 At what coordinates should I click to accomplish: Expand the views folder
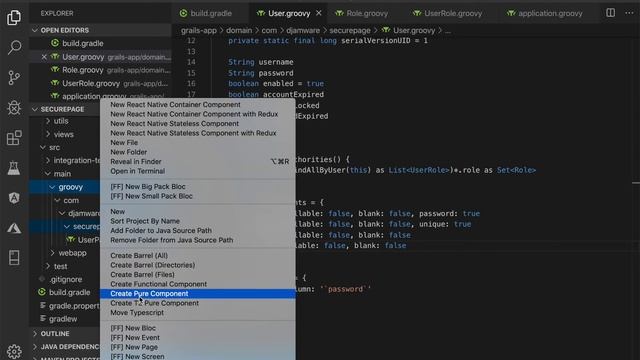pos(63,134)
